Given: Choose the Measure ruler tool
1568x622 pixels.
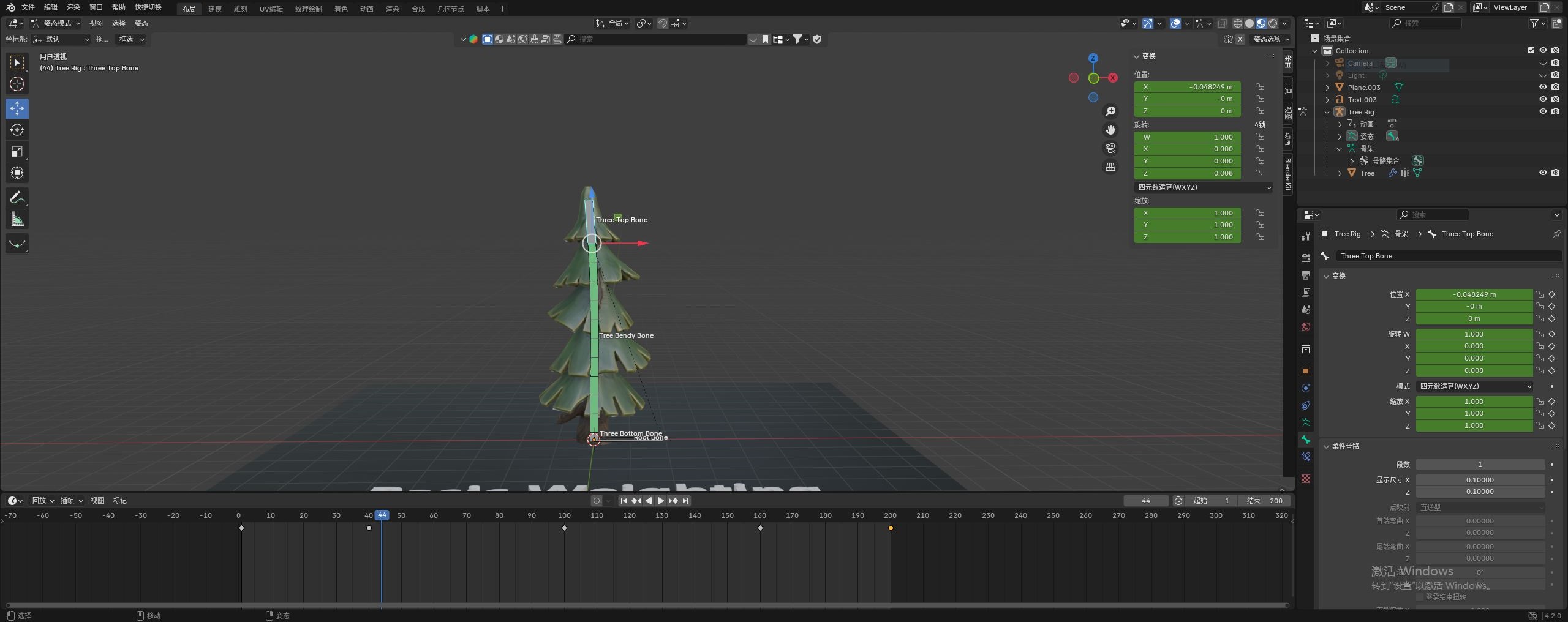Looking at the screenshot, I should 17,219.
